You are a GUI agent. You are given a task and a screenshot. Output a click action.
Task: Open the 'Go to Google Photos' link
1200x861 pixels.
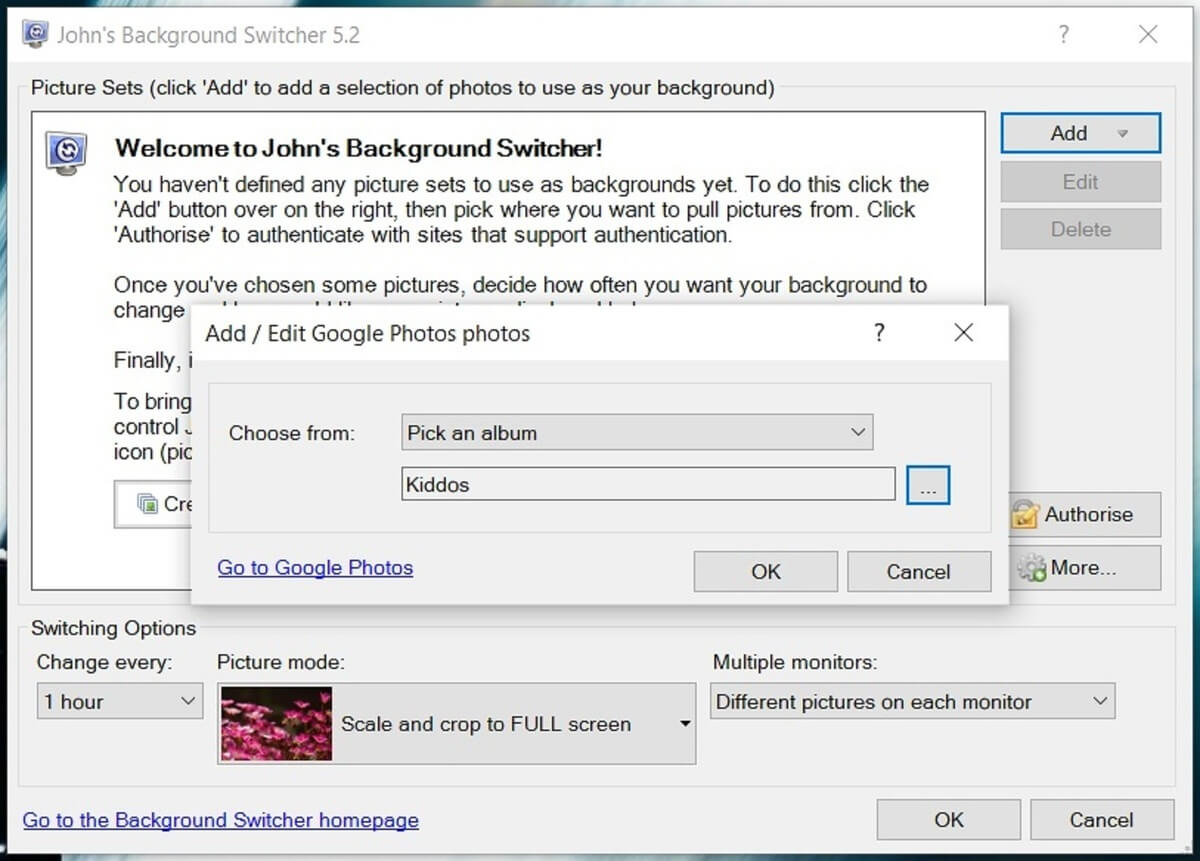[315, 568]
